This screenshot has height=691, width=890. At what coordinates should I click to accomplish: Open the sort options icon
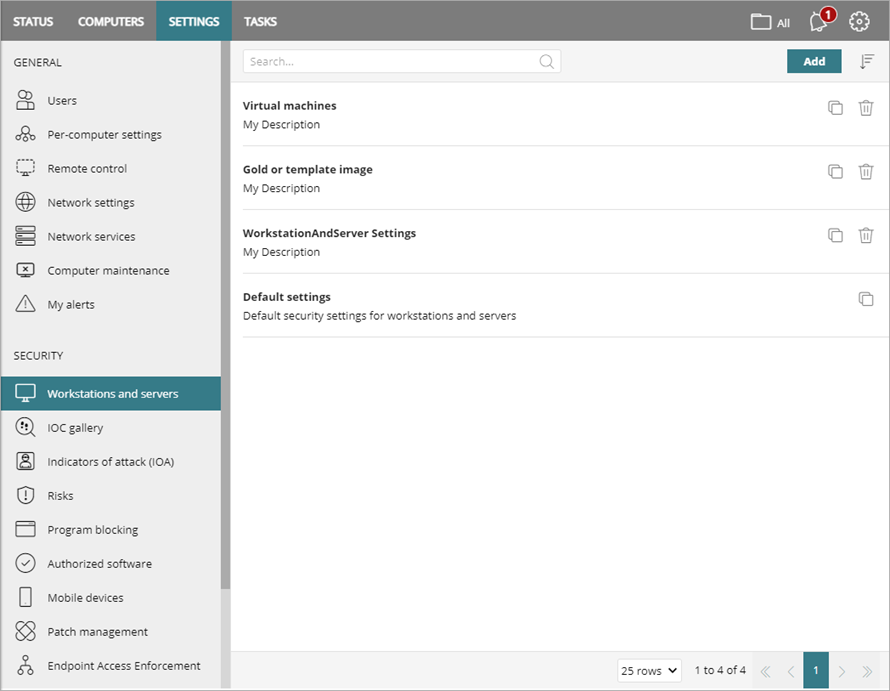coord(868,61)
